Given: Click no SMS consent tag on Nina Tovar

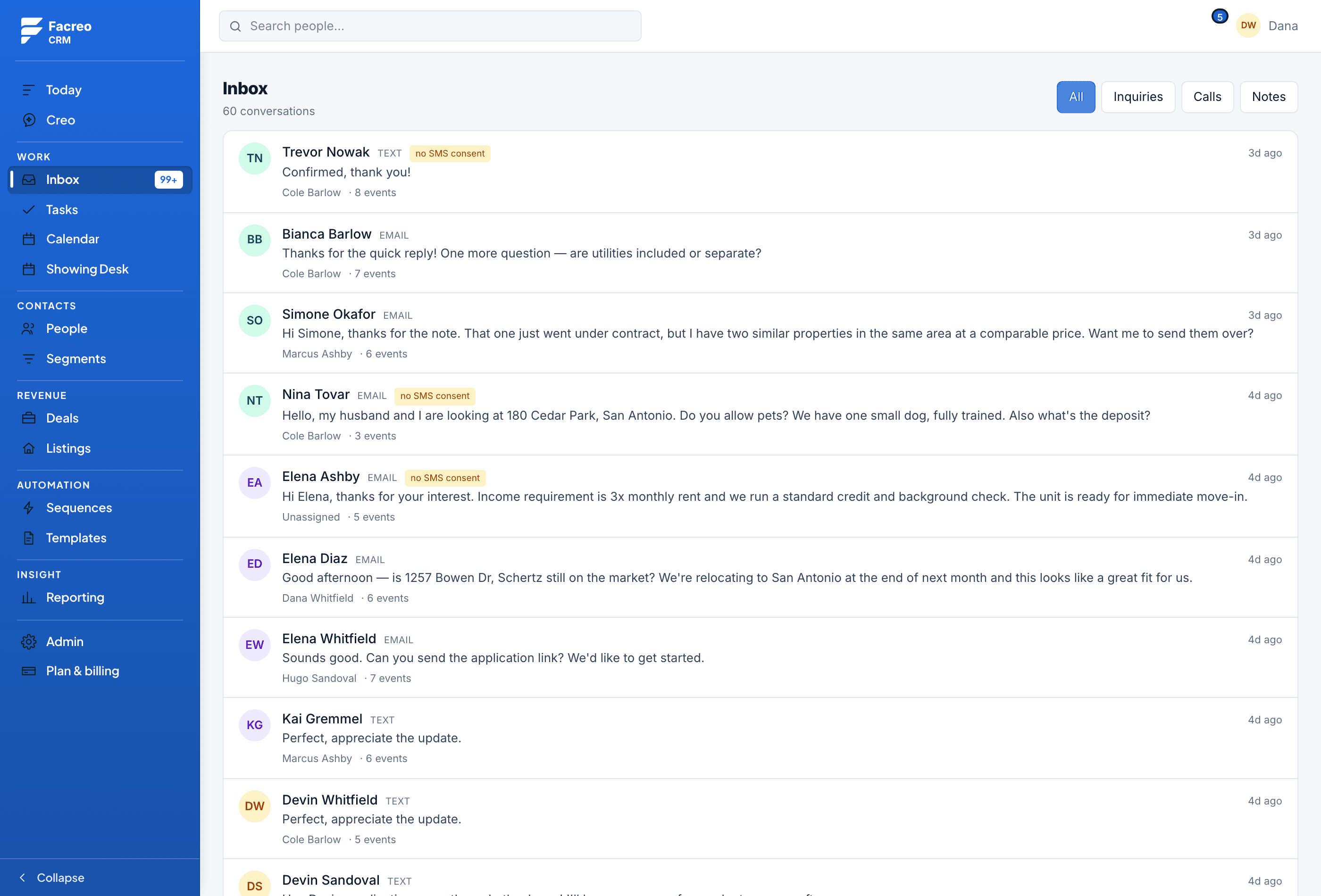Looking at the screenshot, I should point(435,396).
